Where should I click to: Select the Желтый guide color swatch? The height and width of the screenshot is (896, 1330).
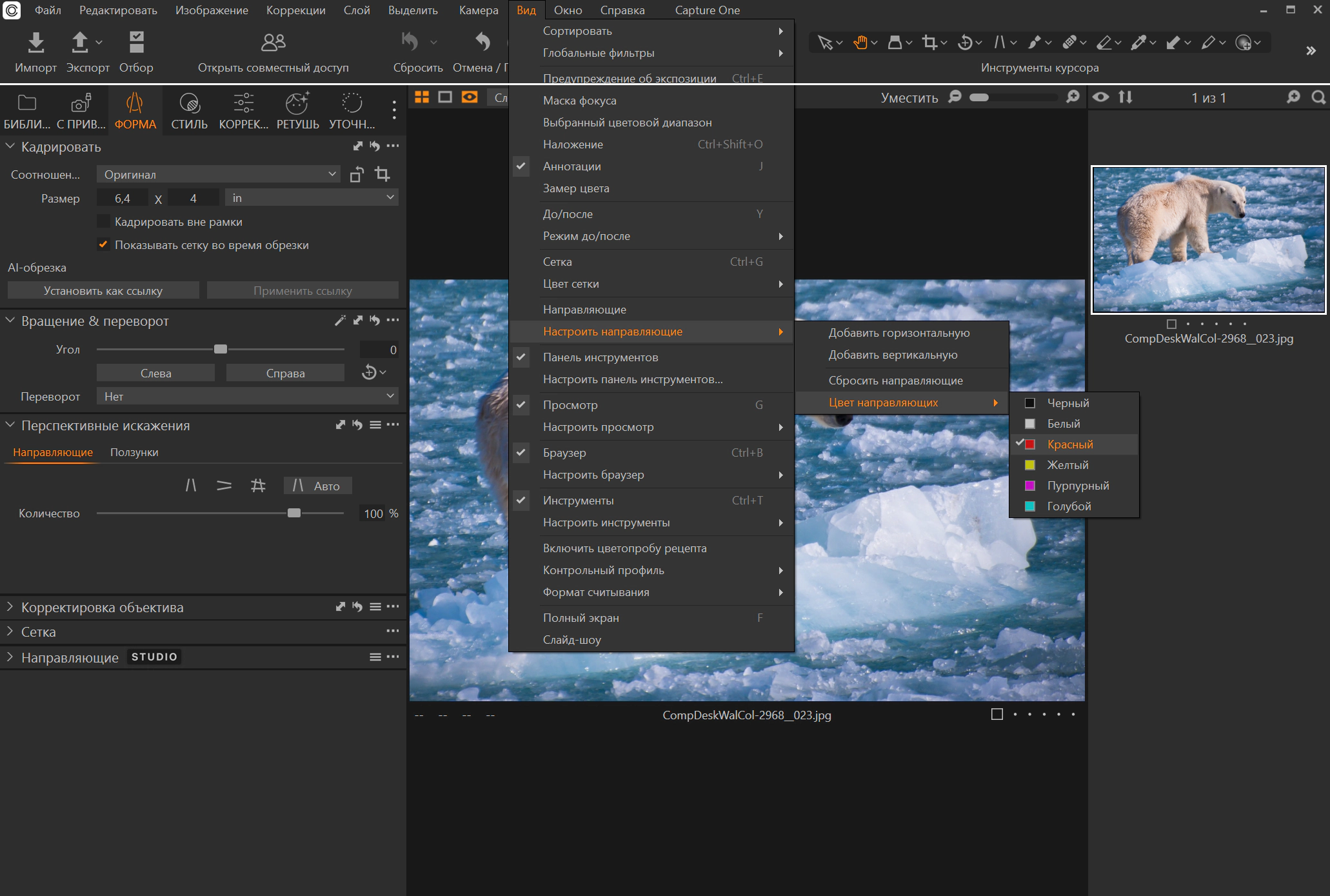[1030, 465]
